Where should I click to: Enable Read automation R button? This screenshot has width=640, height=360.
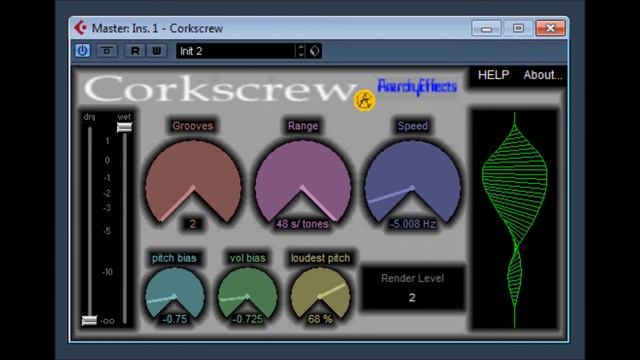[135, 51]
